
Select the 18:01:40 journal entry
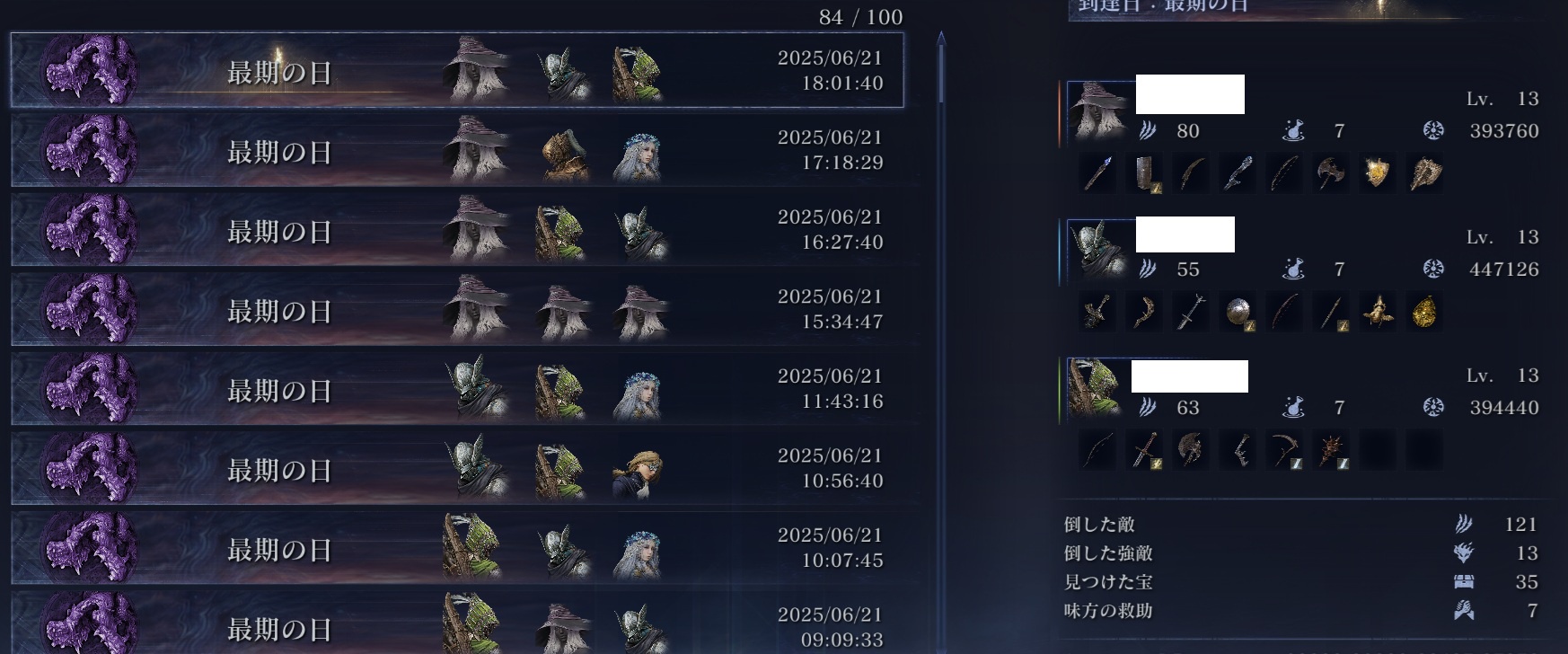point(457,70)
